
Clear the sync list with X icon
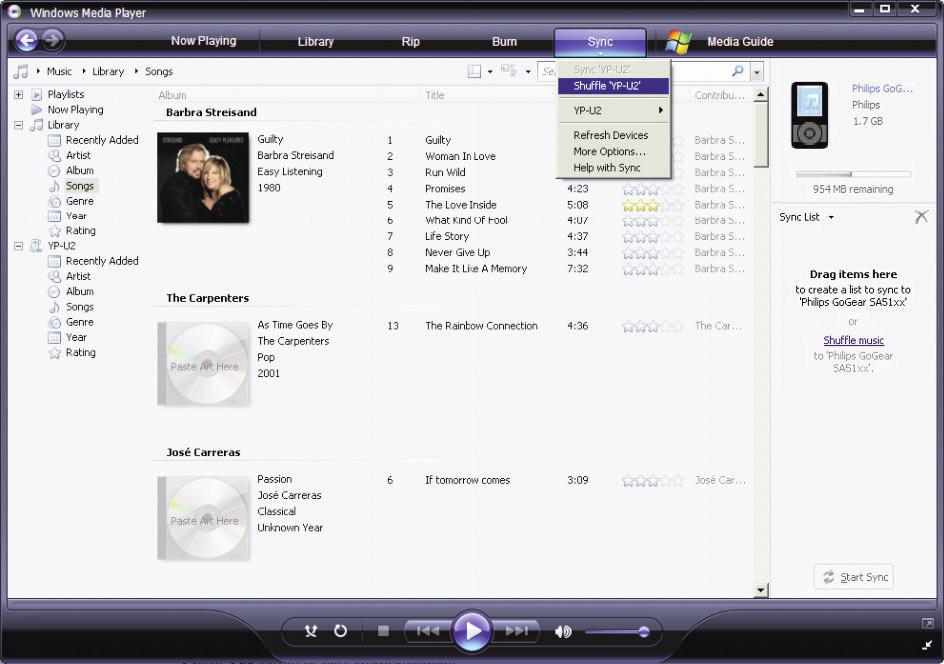(x=921, y=217)
